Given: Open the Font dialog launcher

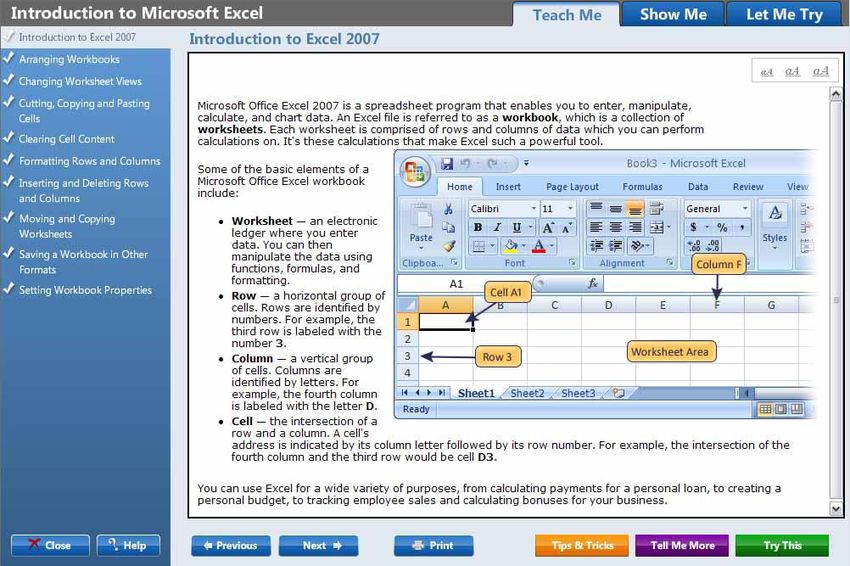Looking at the screenshot, I should (x=572, y=263).
